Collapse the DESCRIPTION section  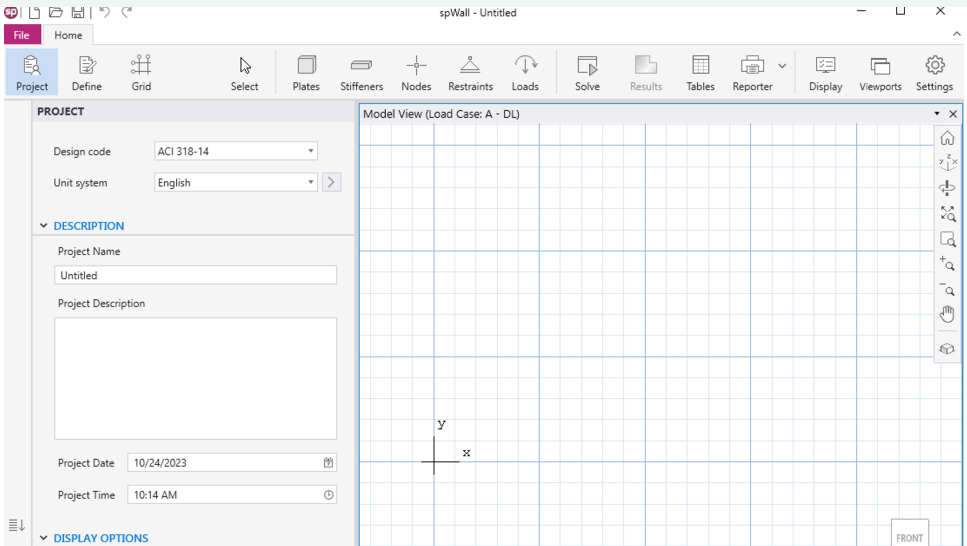pyautogui.click(x=44, y=226)
